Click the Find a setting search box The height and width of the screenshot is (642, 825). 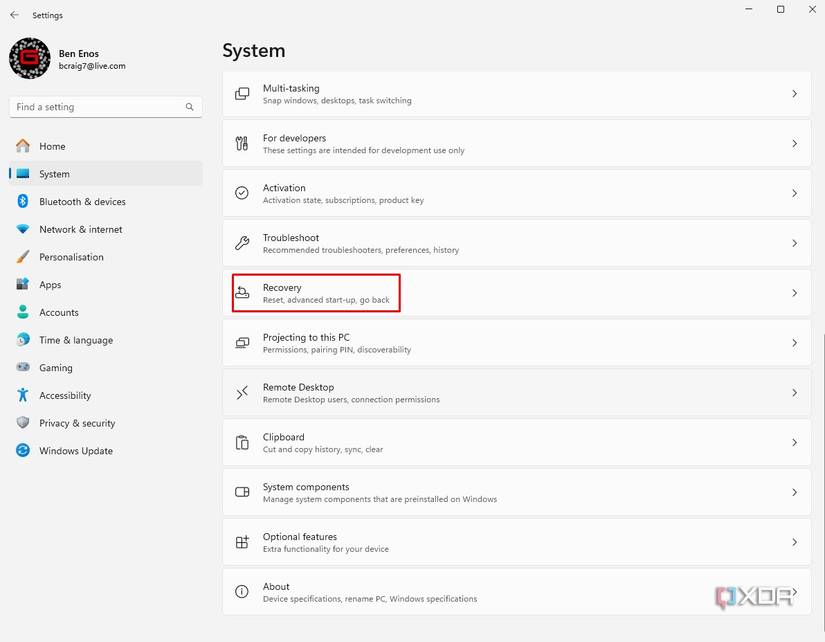pyautogui.click(x=106, y=107)
